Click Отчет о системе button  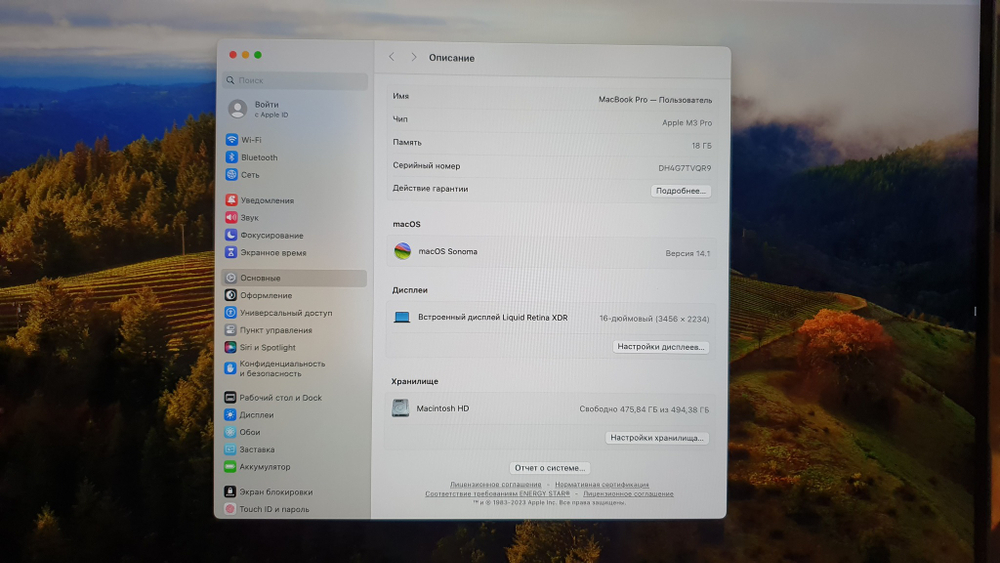click(x=550, y=467)
